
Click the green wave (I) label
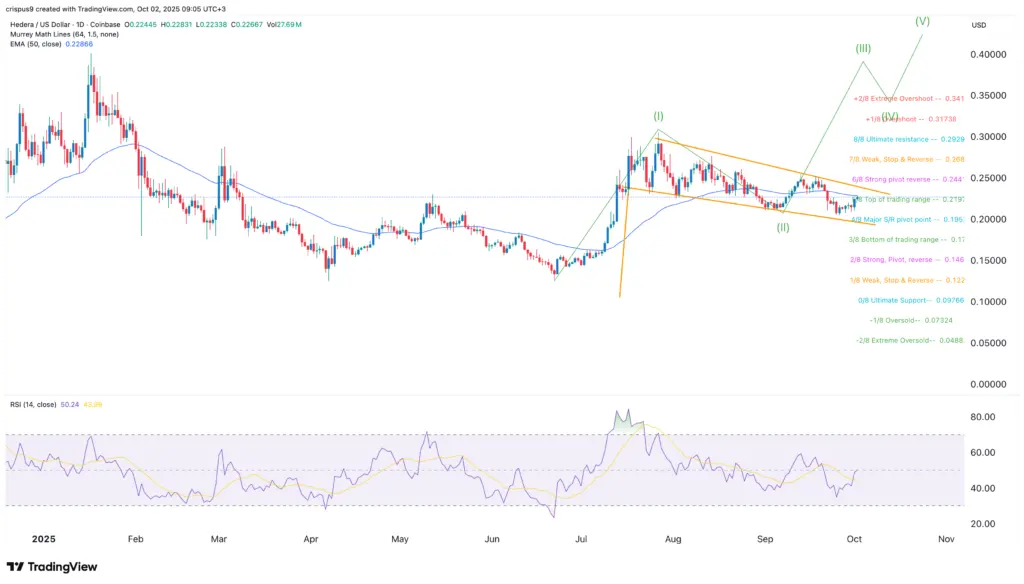point(659,116)
